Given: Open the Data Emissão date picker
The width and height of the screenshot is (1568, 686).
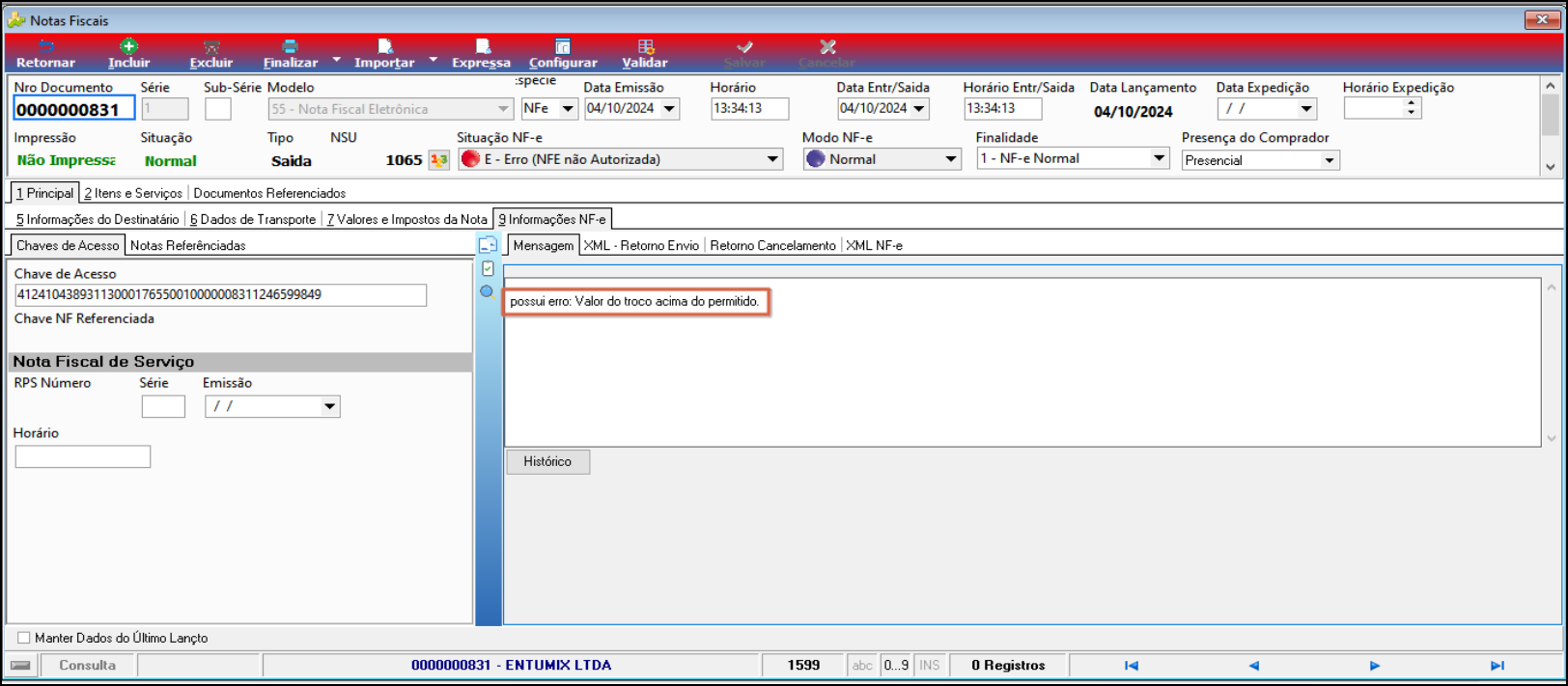Looking at the screenshot, I should [669, 109].
